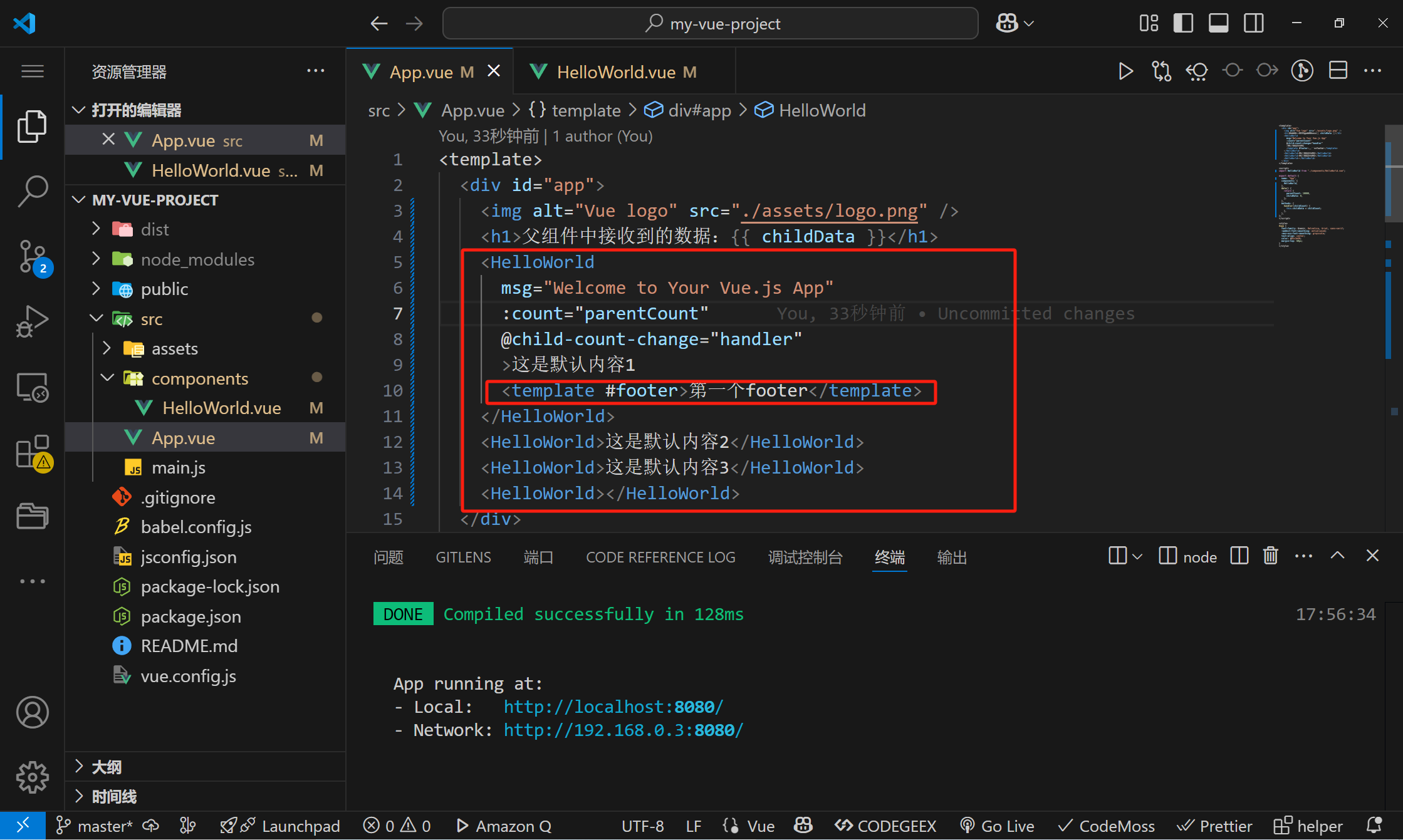This screenshot has width=1403, height=840.
Task: Click the my-vue-project command center search box
Action: pos(710,24)
